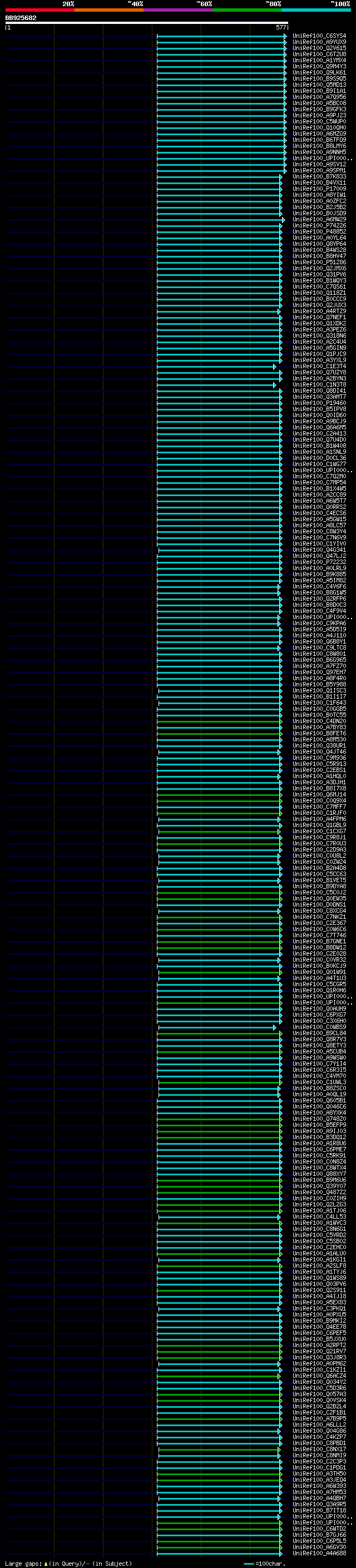This screenshot has height=1568, width=356.
Task: Click the white query sequence bar 1–577
Action: tap(147, 23)
